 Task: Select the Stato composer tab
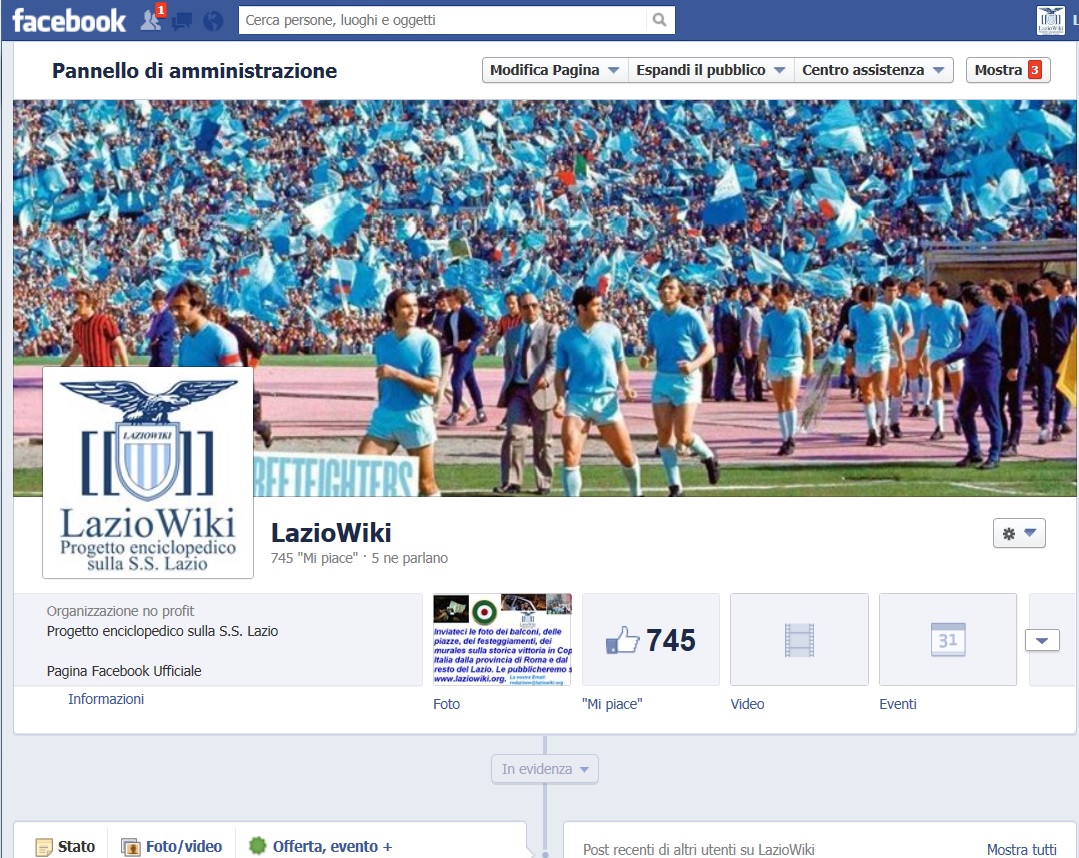click(x=66, y=846)
